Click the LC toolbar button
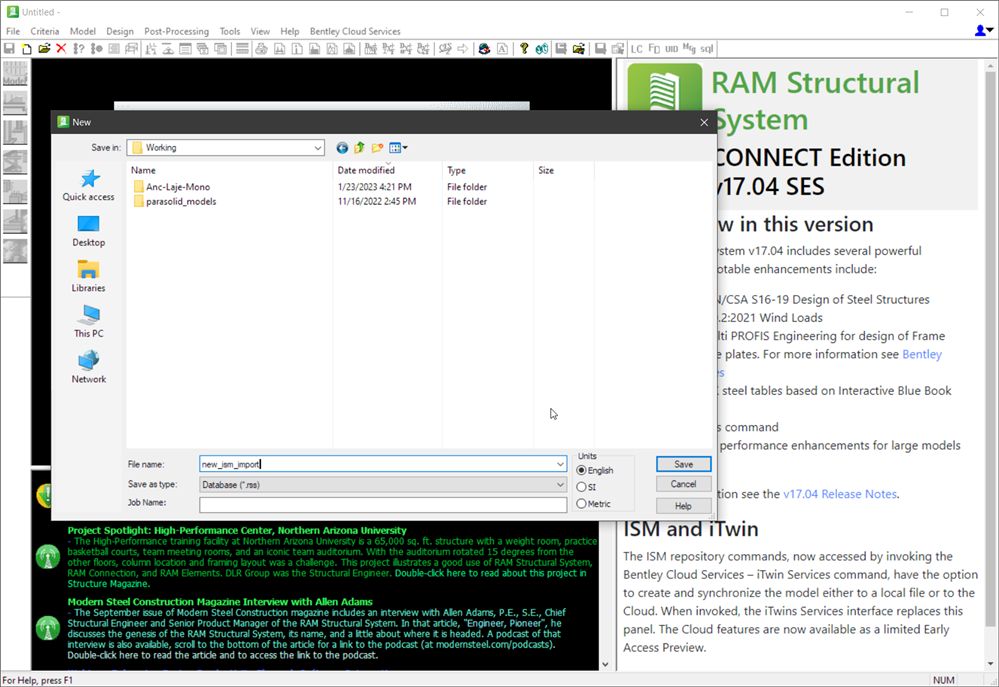Image resolution: width=999 pixels, height=687 pixels. click(x=636, y=48)
